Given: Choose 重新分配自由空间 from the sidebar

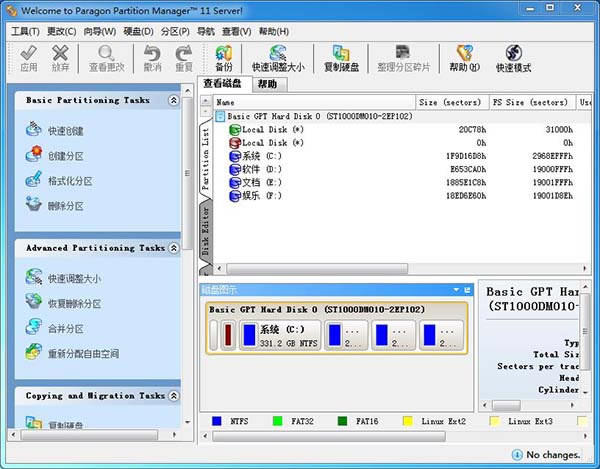Looking at the screenshot, I should 82,354.
